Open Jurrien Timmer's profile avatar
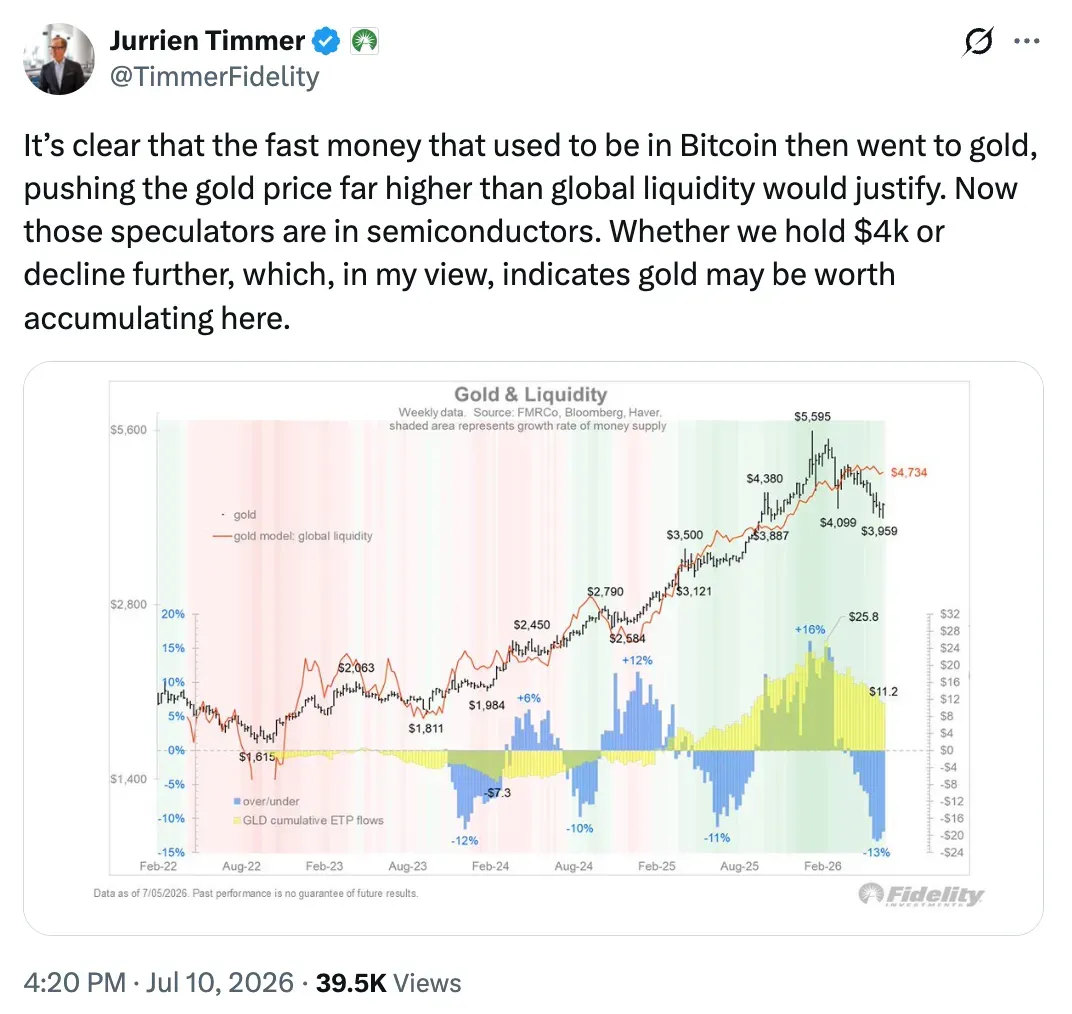This screenshot has height=1014, width=1072. [x=59, y=59]
